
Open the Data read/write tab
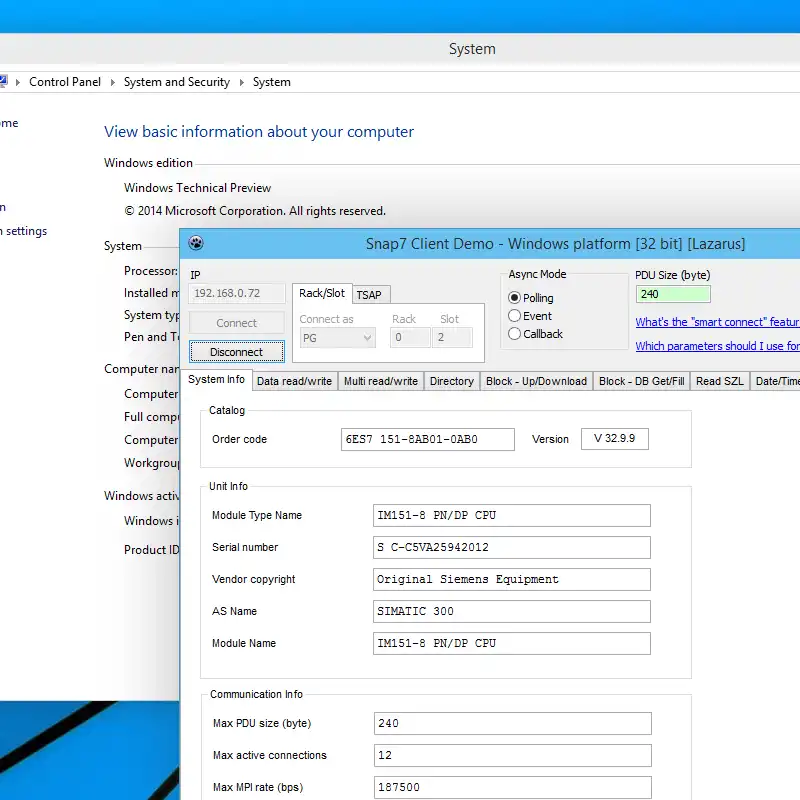pyautogui.click(x=294, y=381)
